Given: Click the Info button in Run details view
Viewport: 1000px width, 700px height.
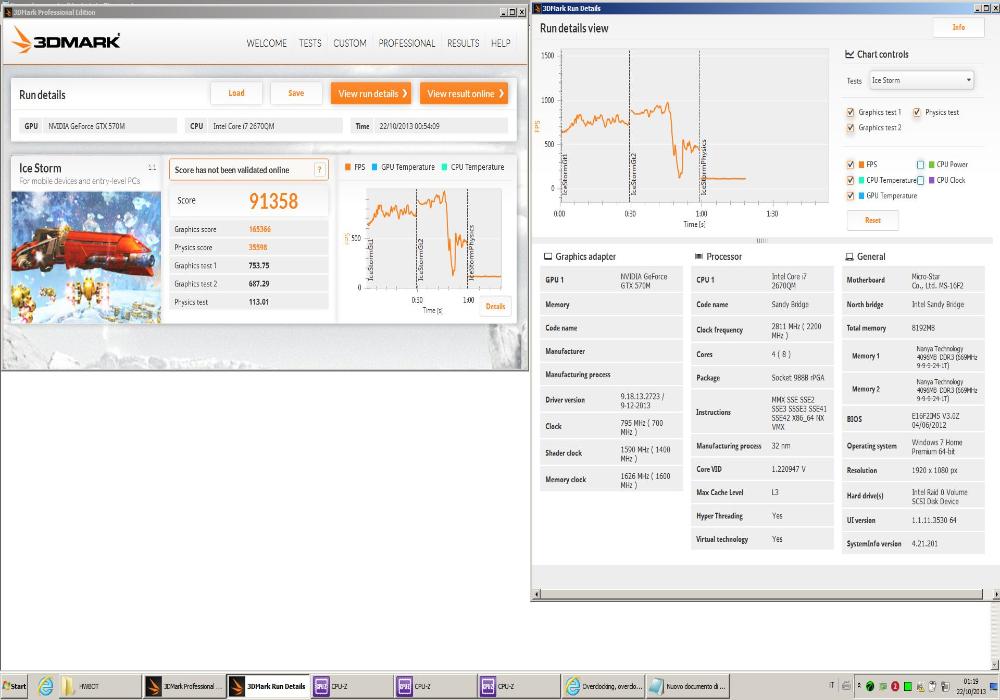Looking at the screenshot, I should pyautogui.click(x=959, y=27).
